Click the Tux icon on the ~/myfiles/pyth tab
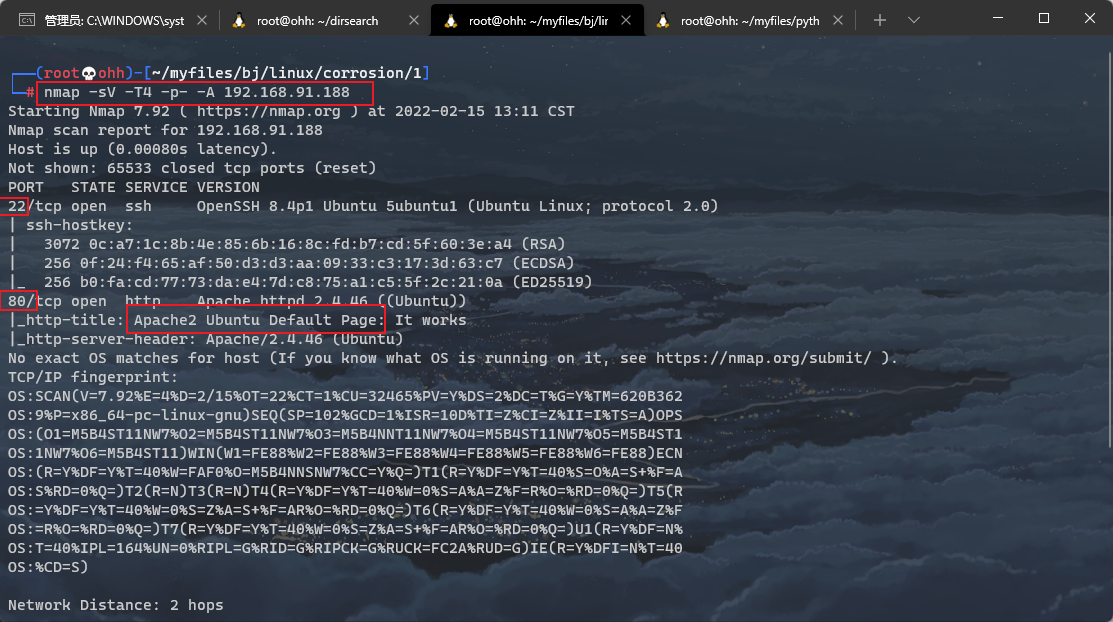 663,20
